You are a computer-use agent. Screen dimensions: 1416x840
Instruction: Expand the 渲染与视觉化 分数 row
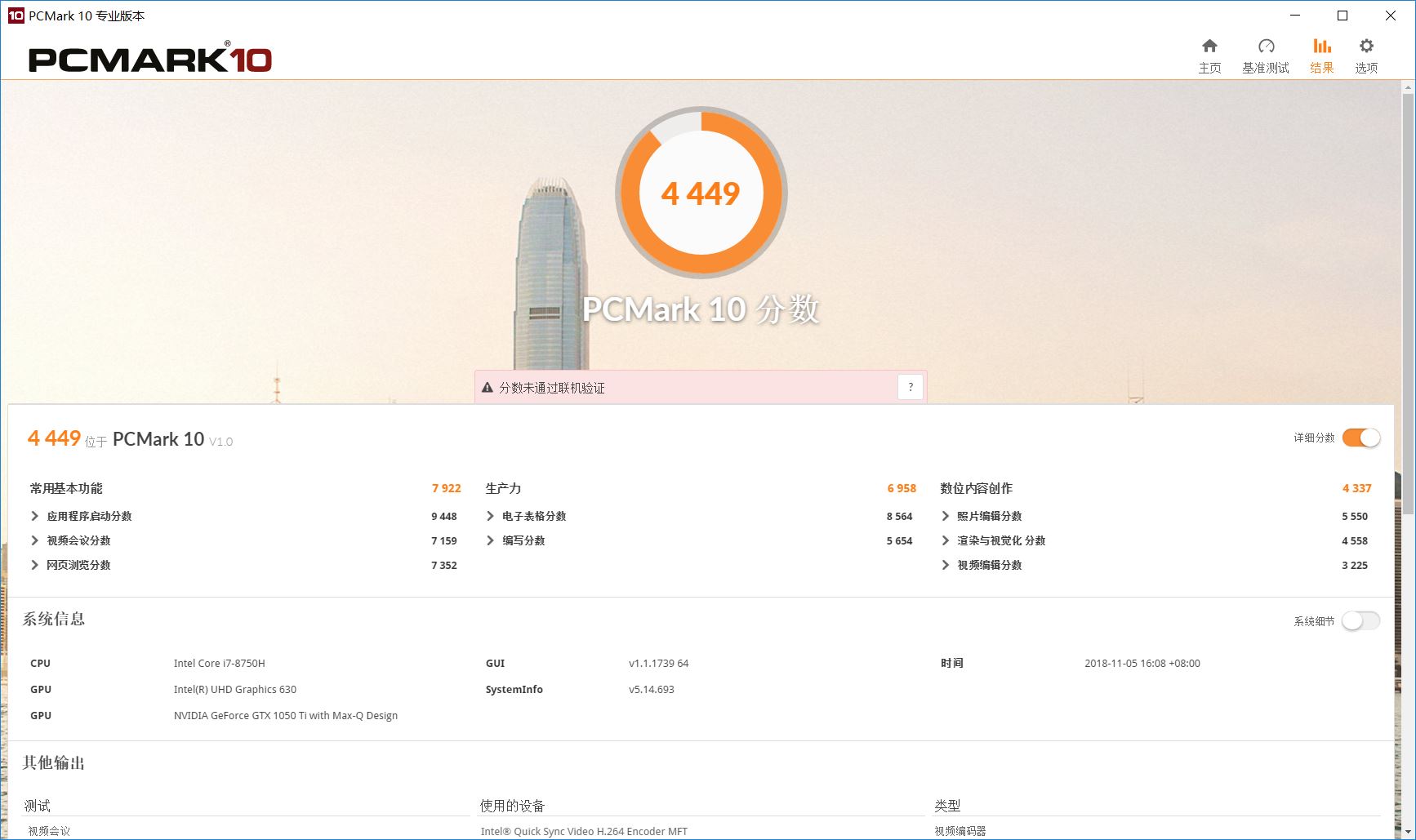click(x=945, y=540)
